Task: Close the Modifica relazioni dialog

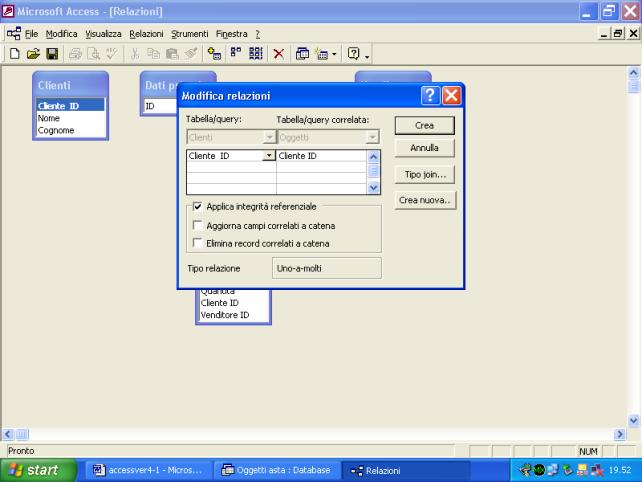Action: tap(452, 95)
